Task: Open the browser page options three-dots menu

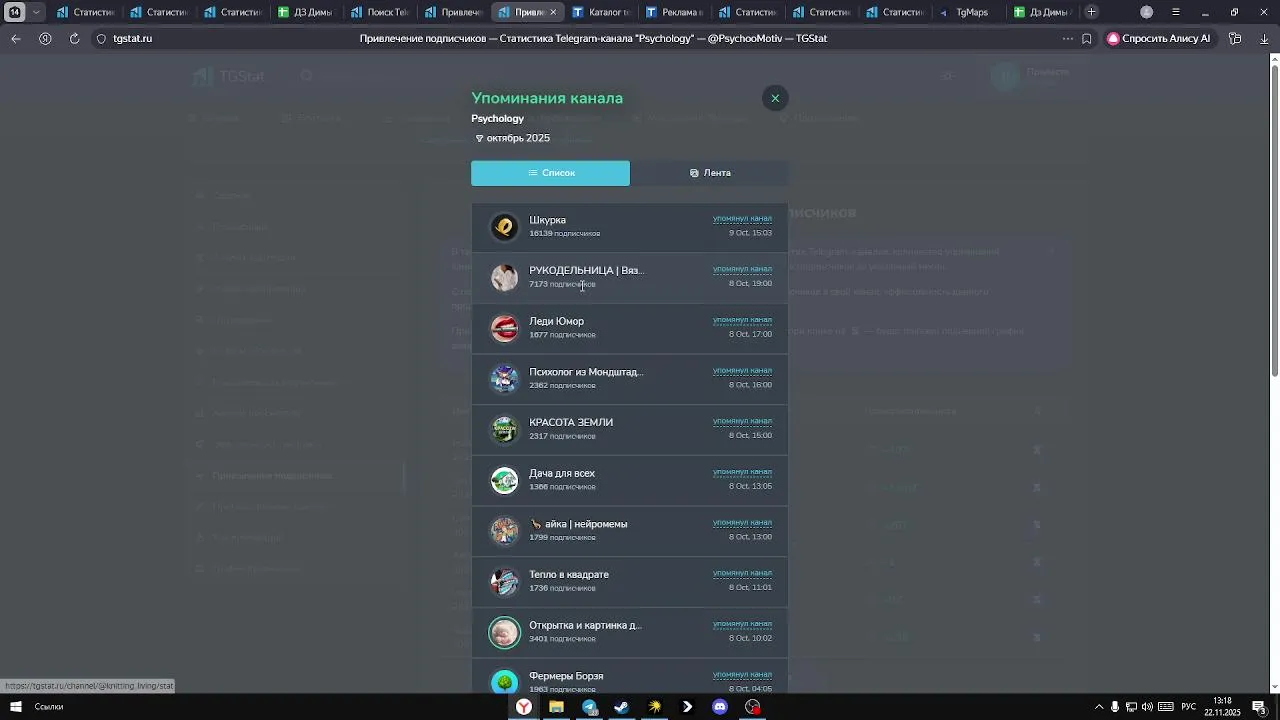Action: 1068,38
